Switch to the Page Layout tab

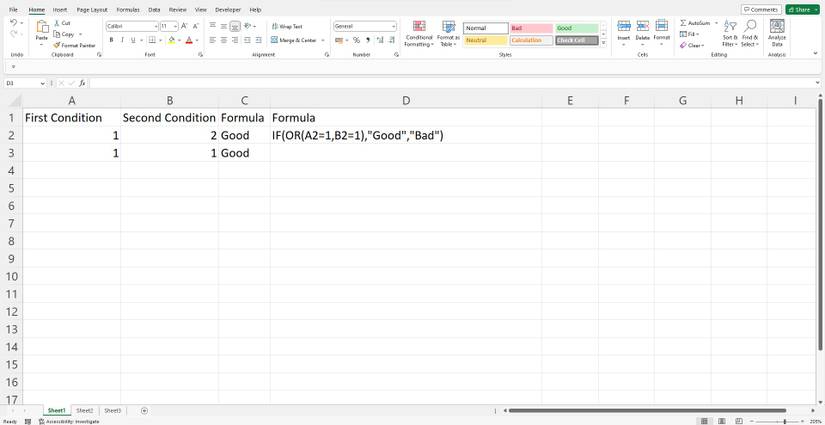click(92, 9)
